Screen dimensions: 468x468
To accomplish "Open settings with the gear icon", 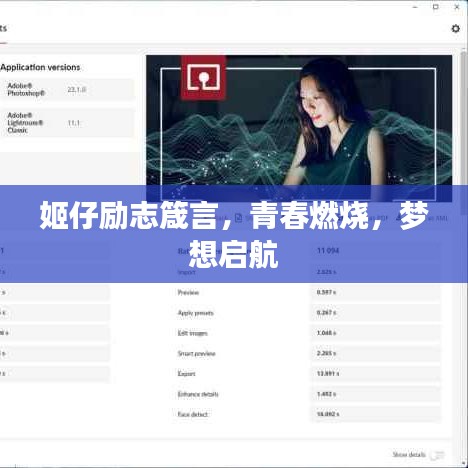I will tap(455, 29).
